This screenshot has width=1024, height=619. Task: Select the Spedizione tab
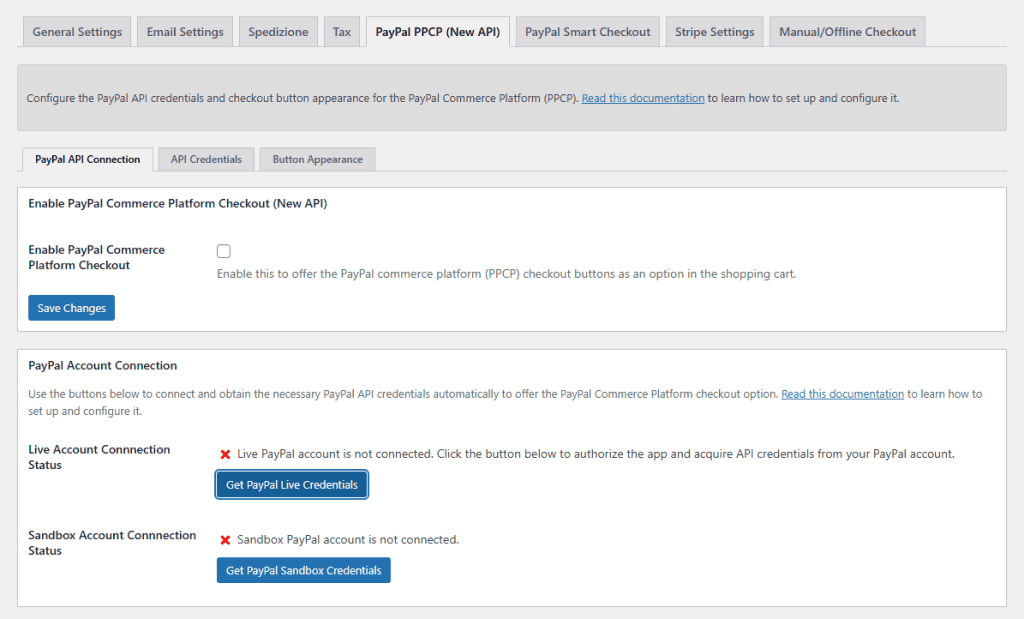[278, 31]
